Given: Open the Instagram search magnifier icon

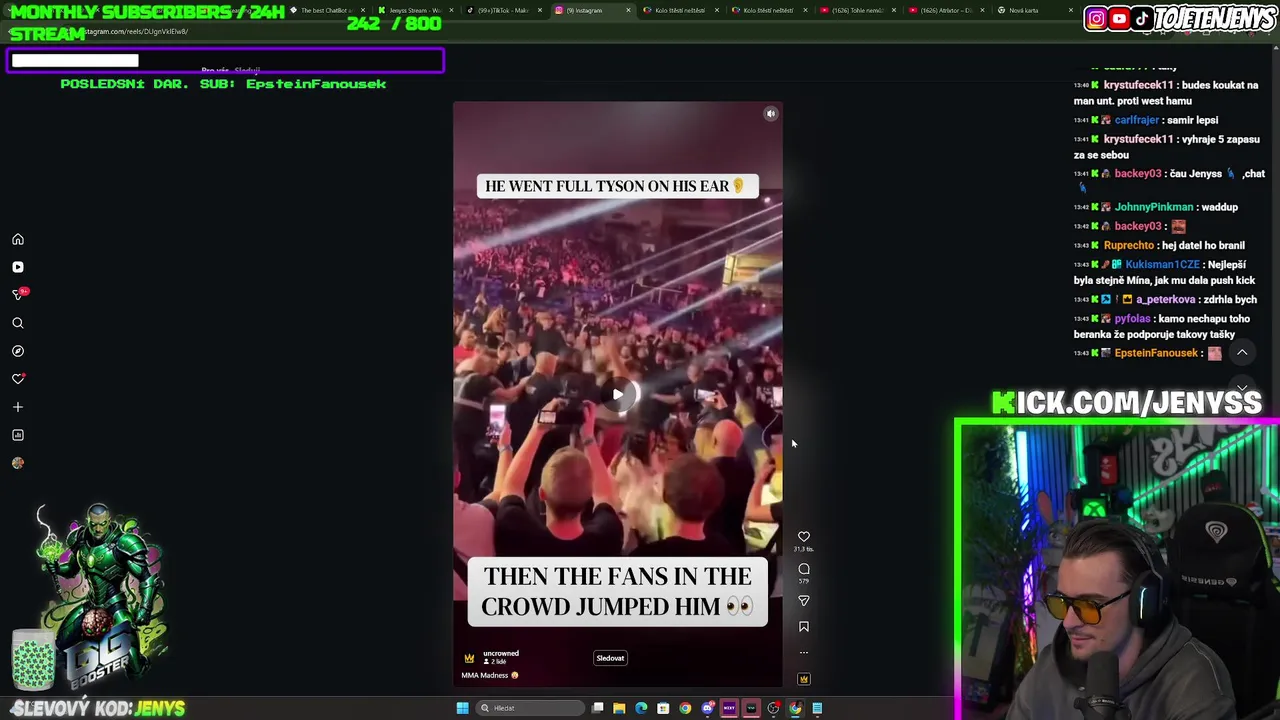Looking at the screenshot, I should (x=18, y=323).
